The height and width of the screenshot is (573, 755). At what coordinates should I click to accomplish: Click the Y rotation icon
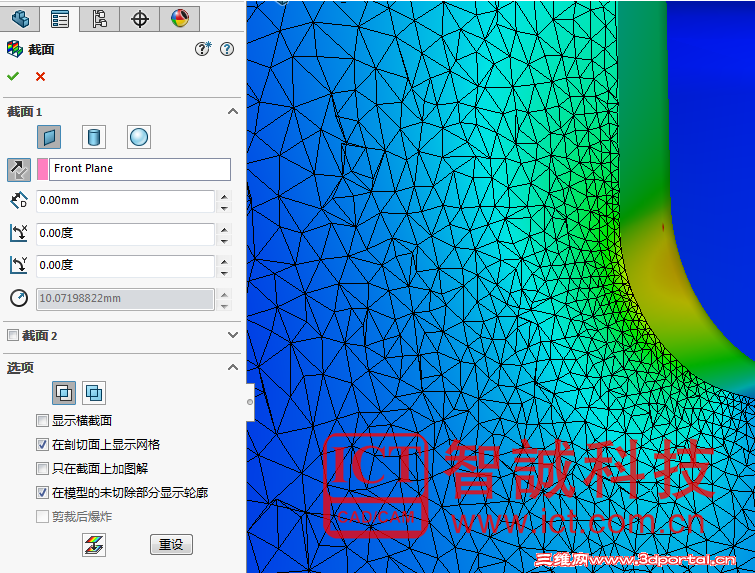[x=19, y=265]
